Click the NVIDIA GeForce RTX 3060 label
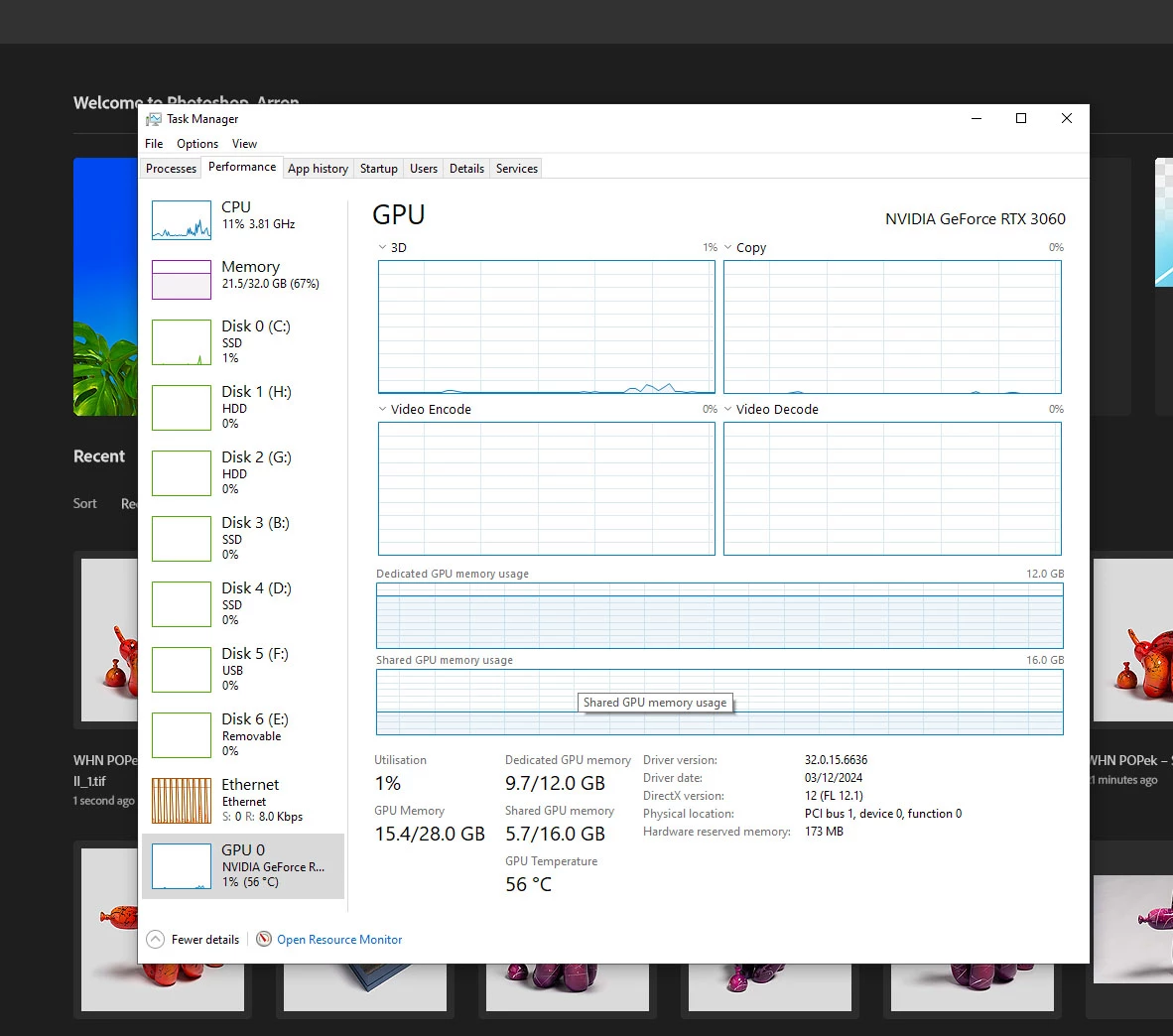The image size is (1173, 1036). pos(975,218)
